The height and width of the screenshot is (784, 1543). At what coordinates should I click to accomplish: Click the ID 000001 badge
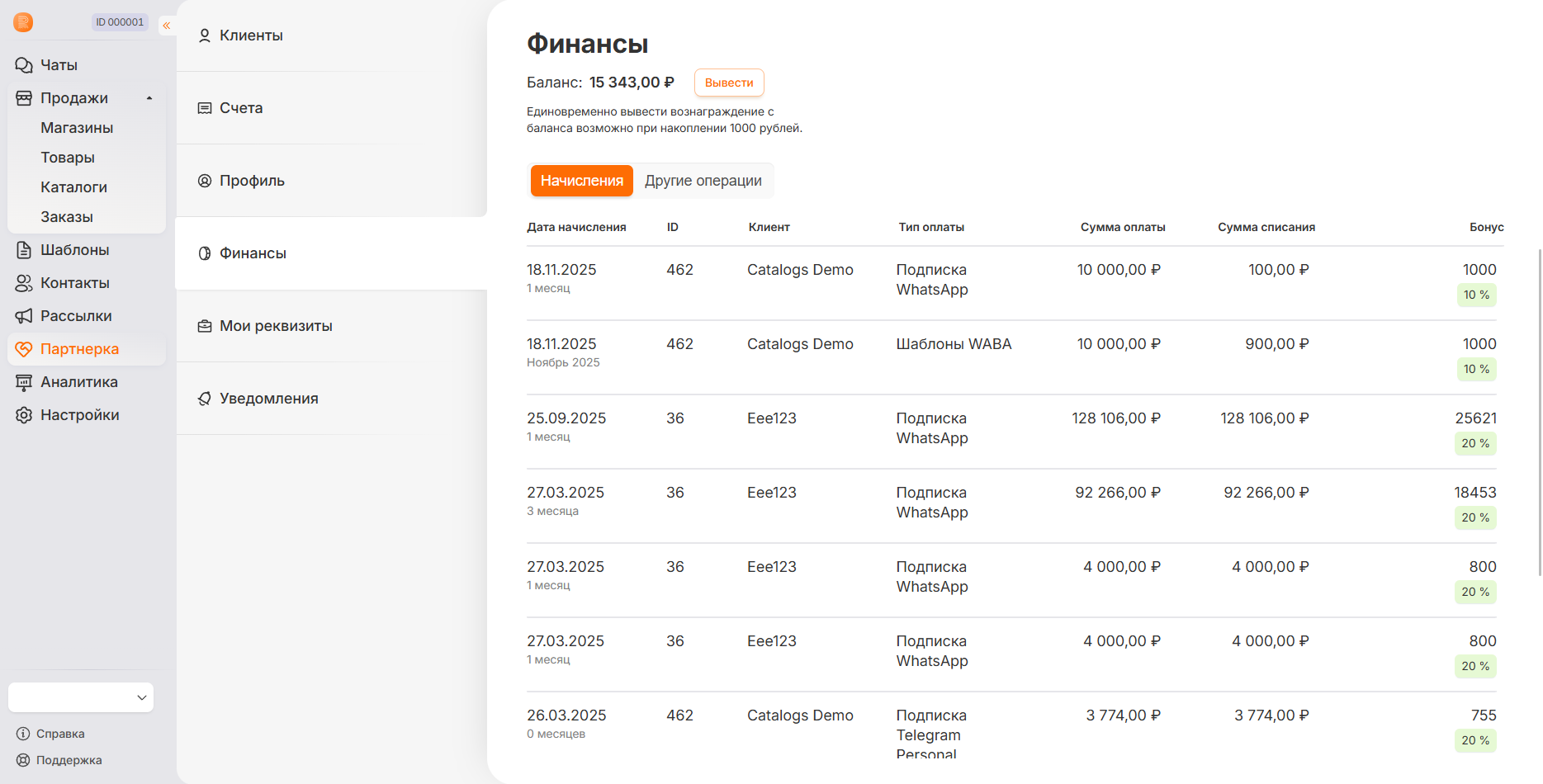[120, 22]
